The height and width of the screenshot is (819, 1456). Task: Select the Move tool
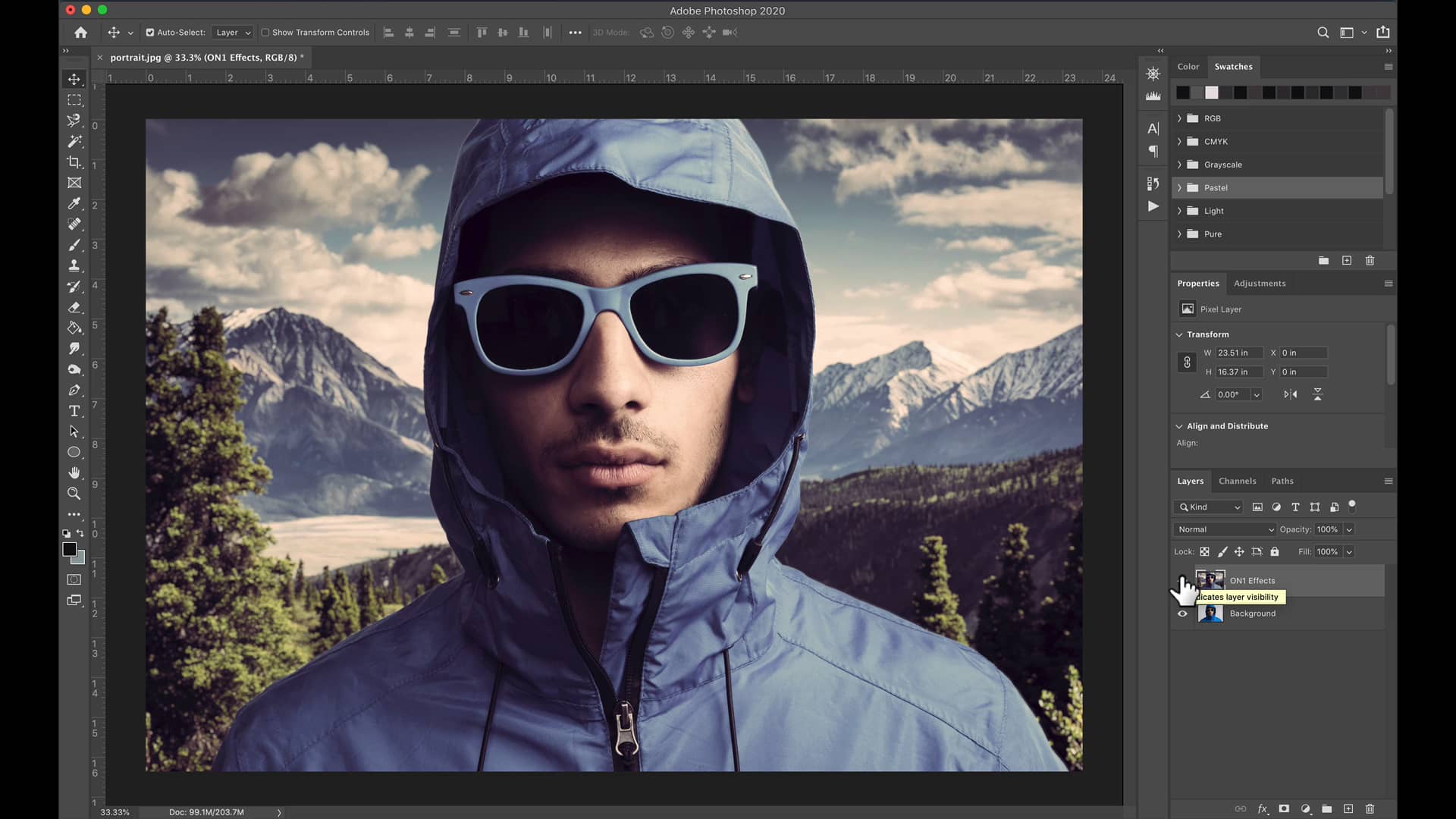click(74, 78)
